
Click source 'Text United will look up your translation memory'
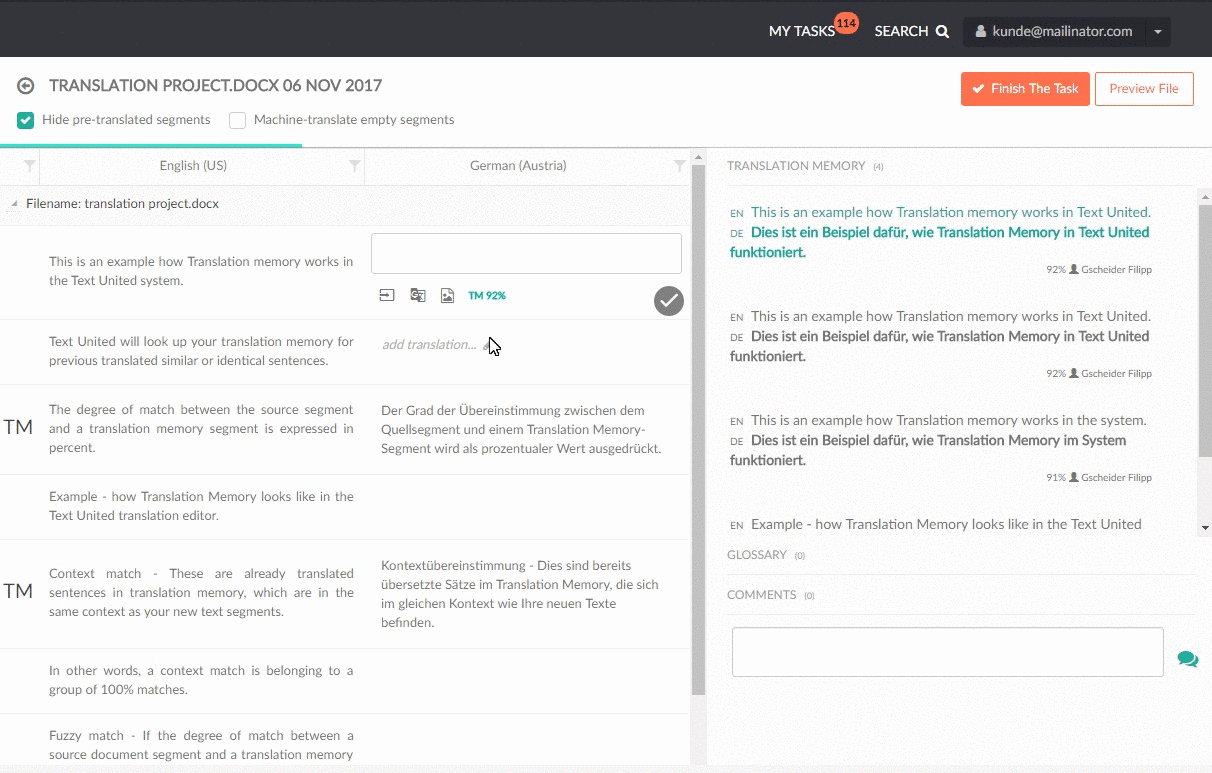pyautogui.click(x=201, y=351)
